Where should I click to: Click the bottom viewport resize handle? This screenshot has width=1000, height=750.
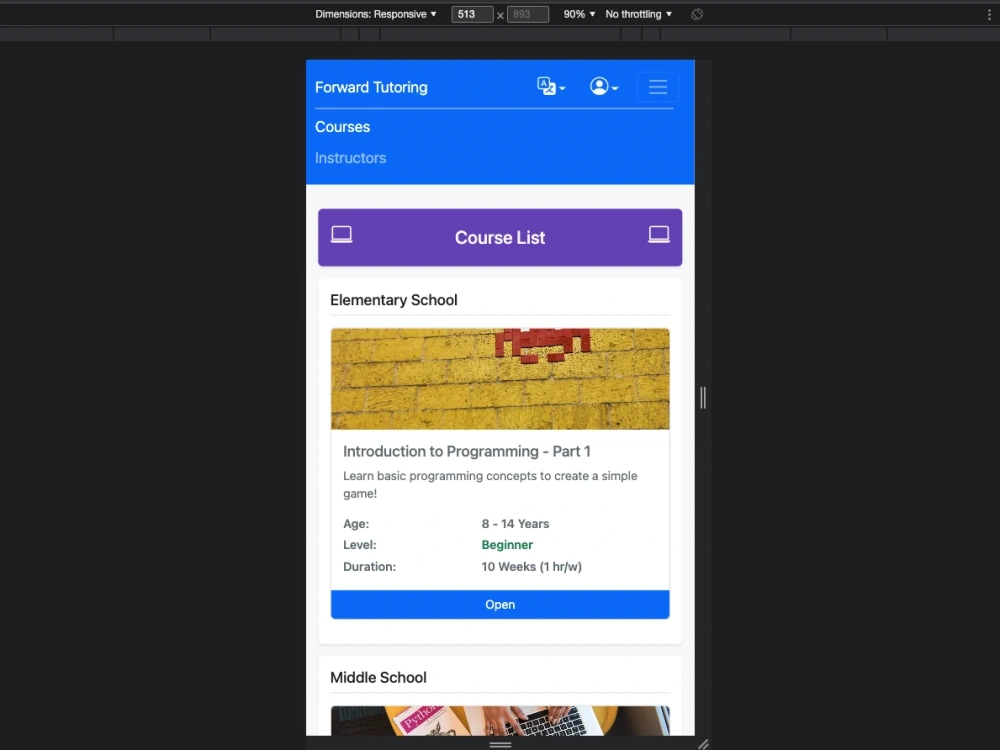tap(500, 744)
